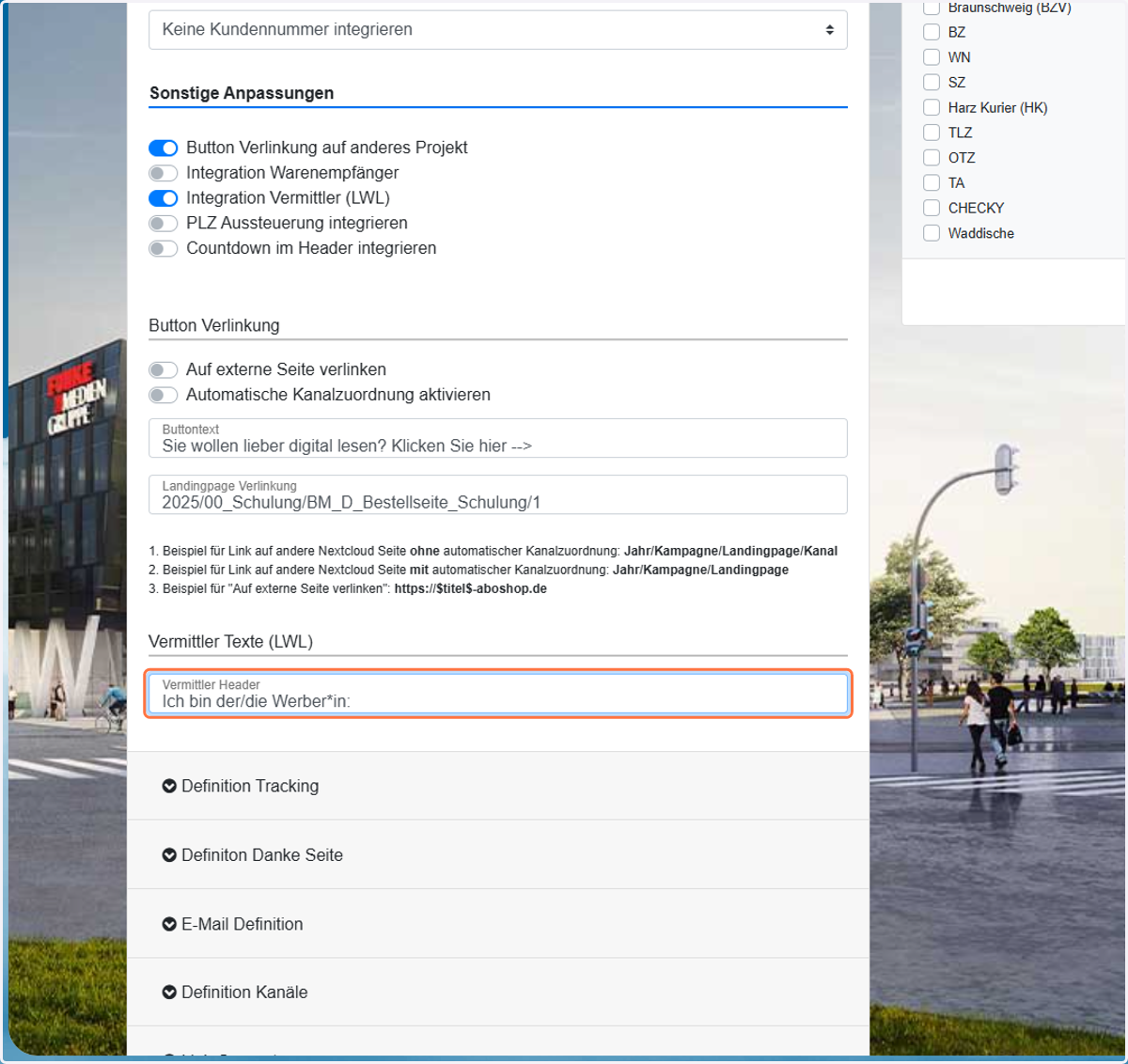Edit the Landingpage Verlinkung field
1128x1064 pixels.
498,494
